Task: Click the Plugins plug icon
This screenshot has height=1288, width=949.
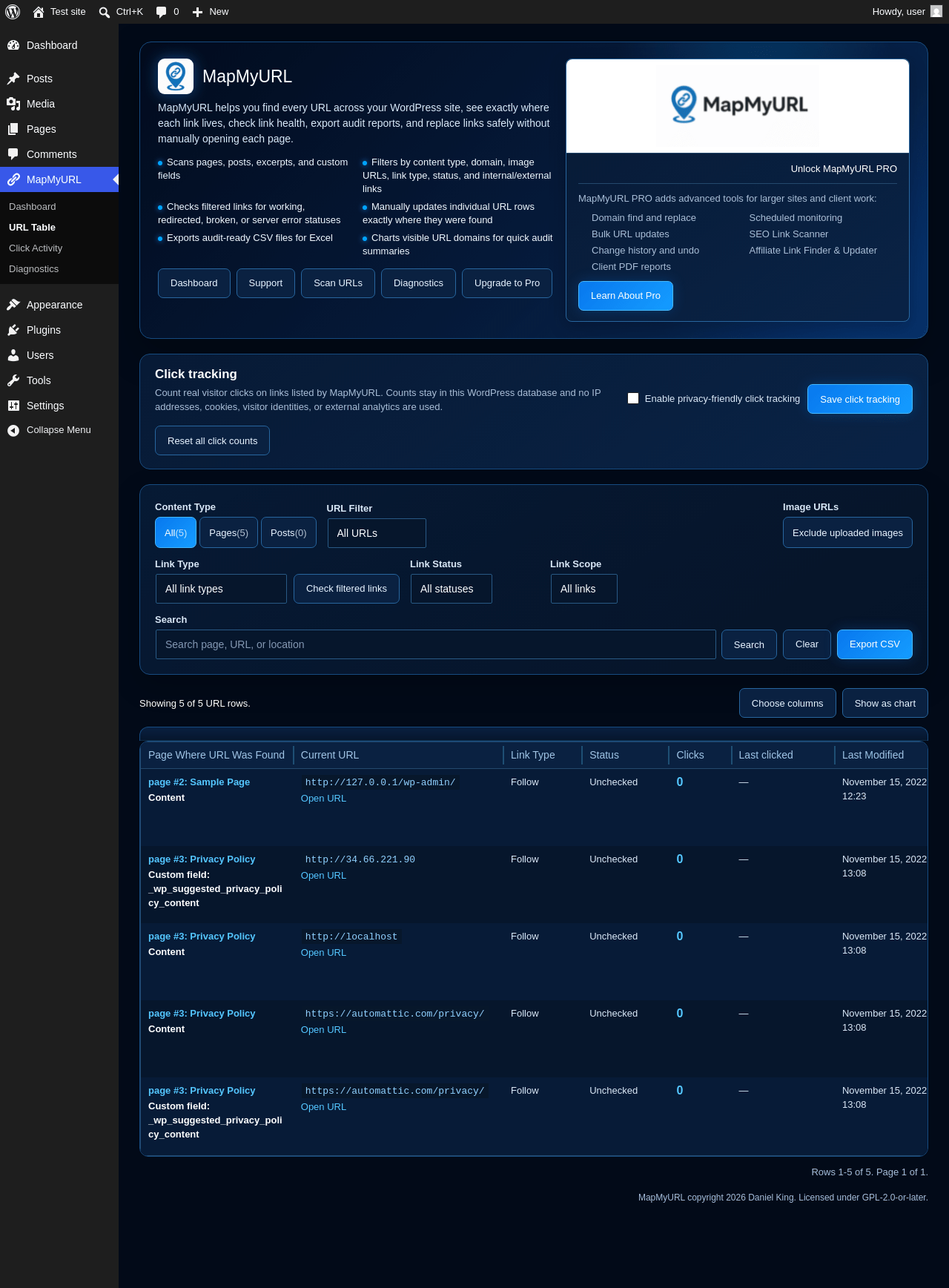Action: (x=13, y=330)
